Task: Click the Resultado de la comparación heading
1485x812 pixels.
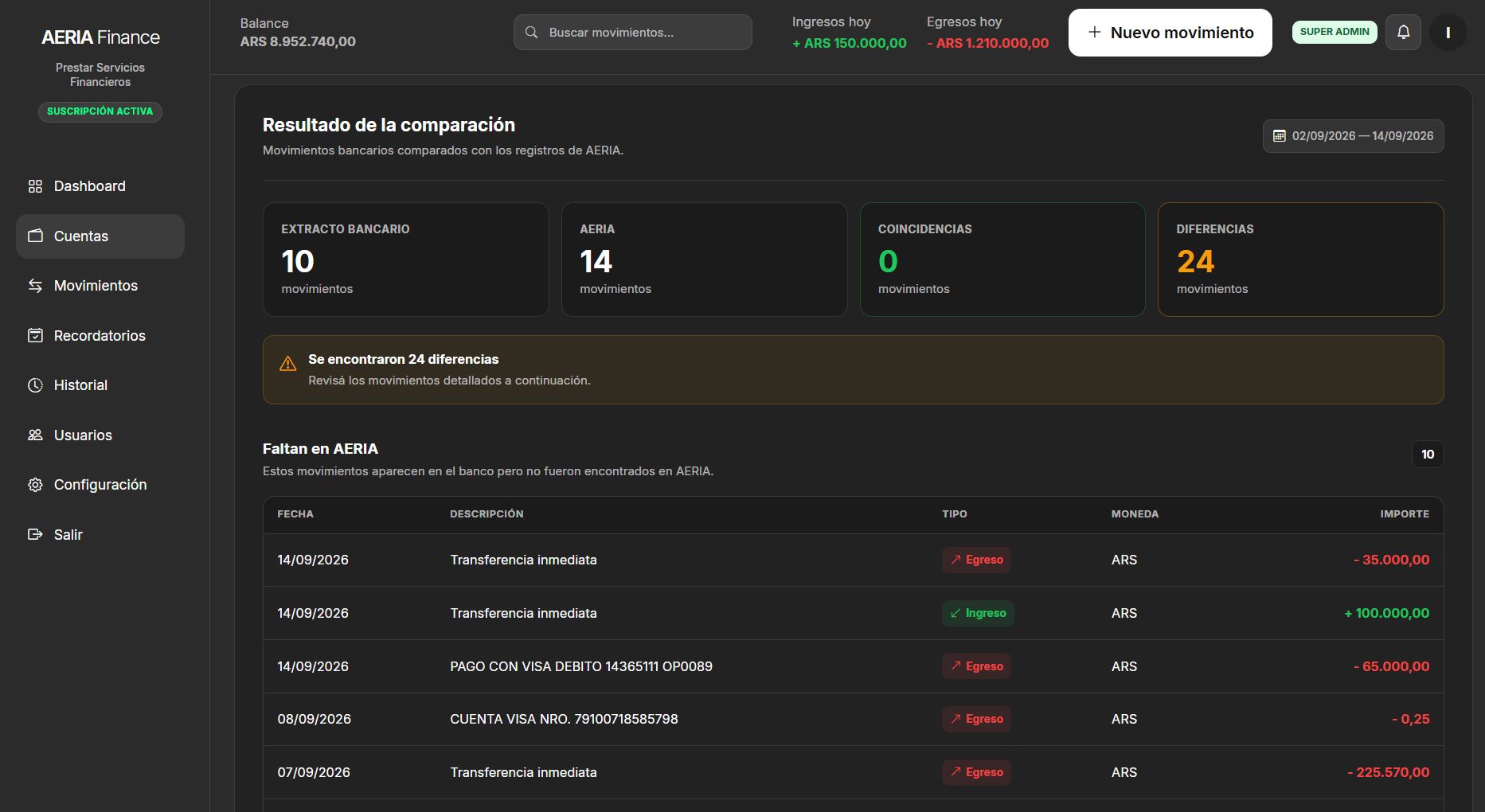Action: coord(389,125)
